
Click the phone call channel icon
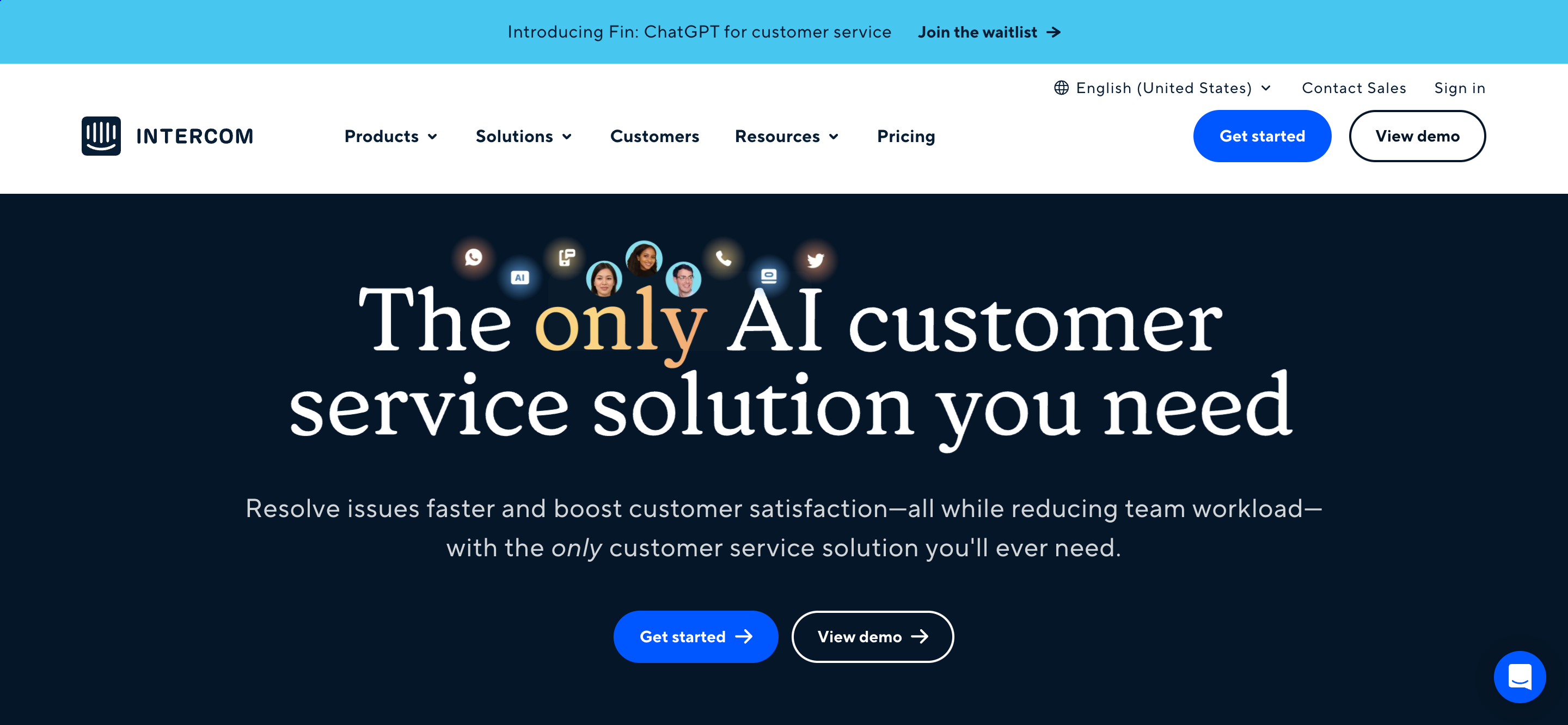point(723,259)
